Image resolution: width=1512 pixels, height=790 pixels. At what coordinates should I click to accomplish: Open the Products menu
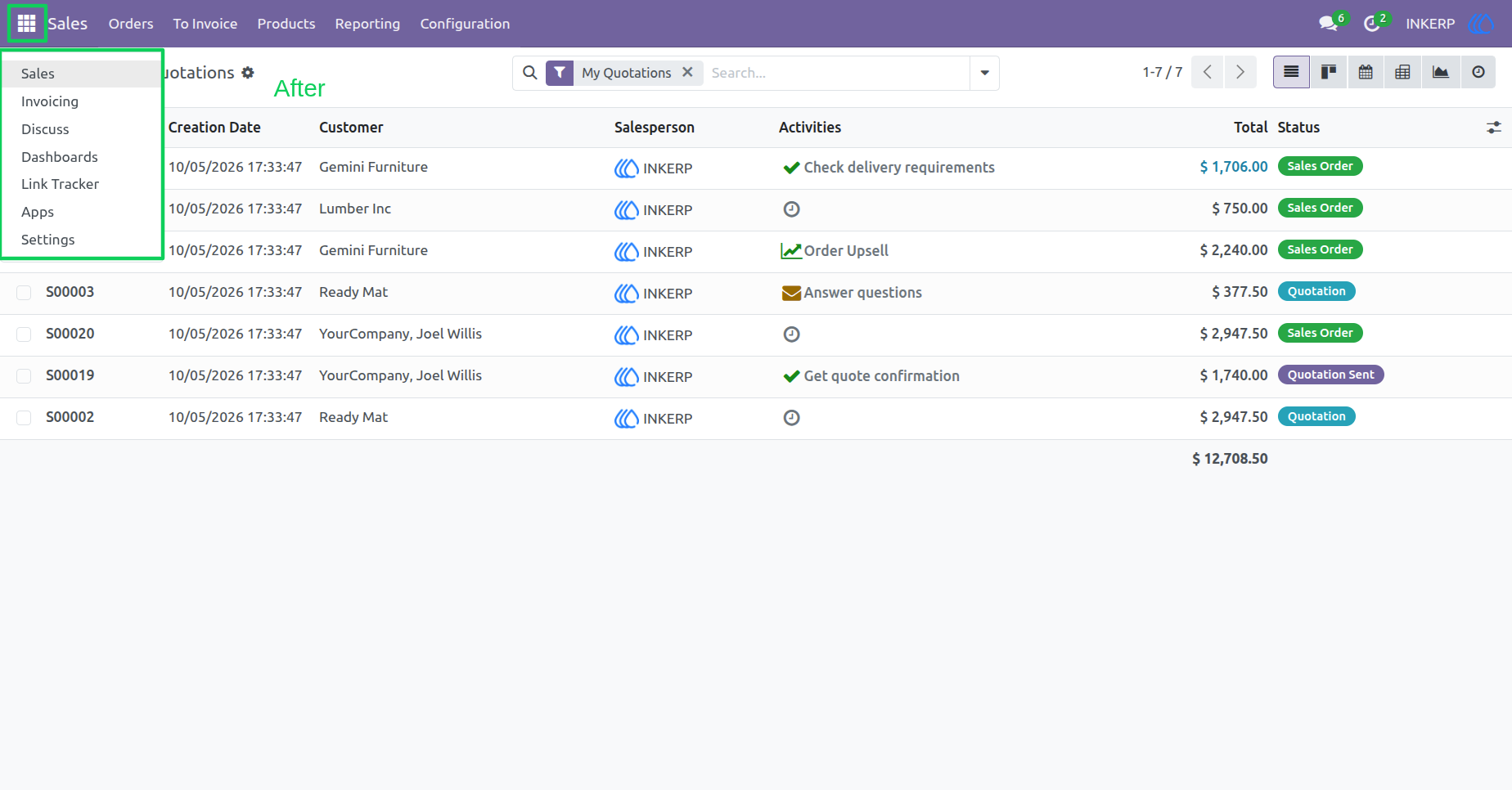click(x=286, y=24)
